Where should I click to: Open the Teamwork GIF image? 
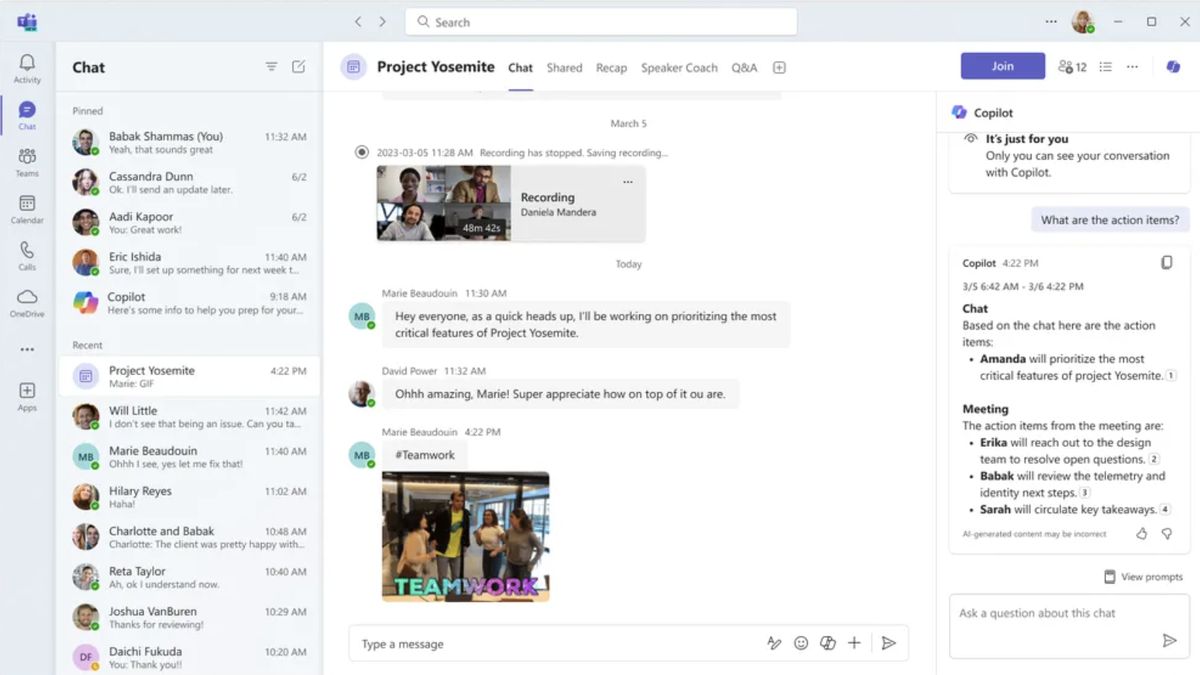[465, 536]
